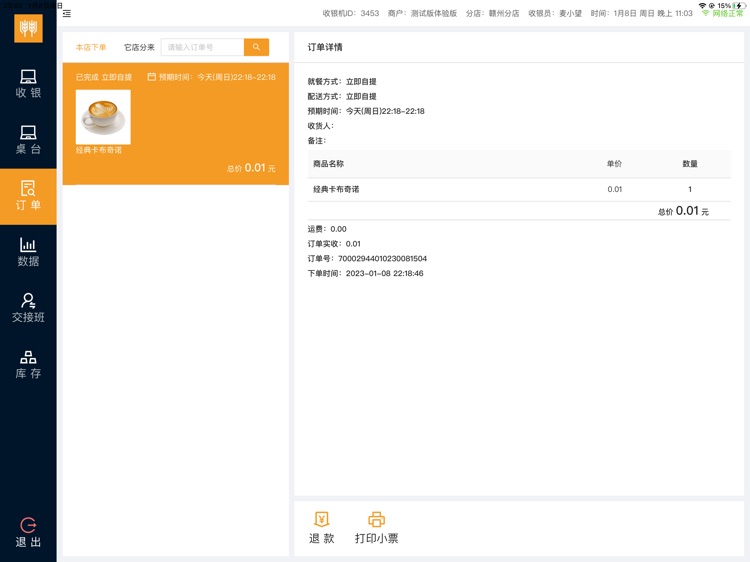Click the battery status icon

737,5
